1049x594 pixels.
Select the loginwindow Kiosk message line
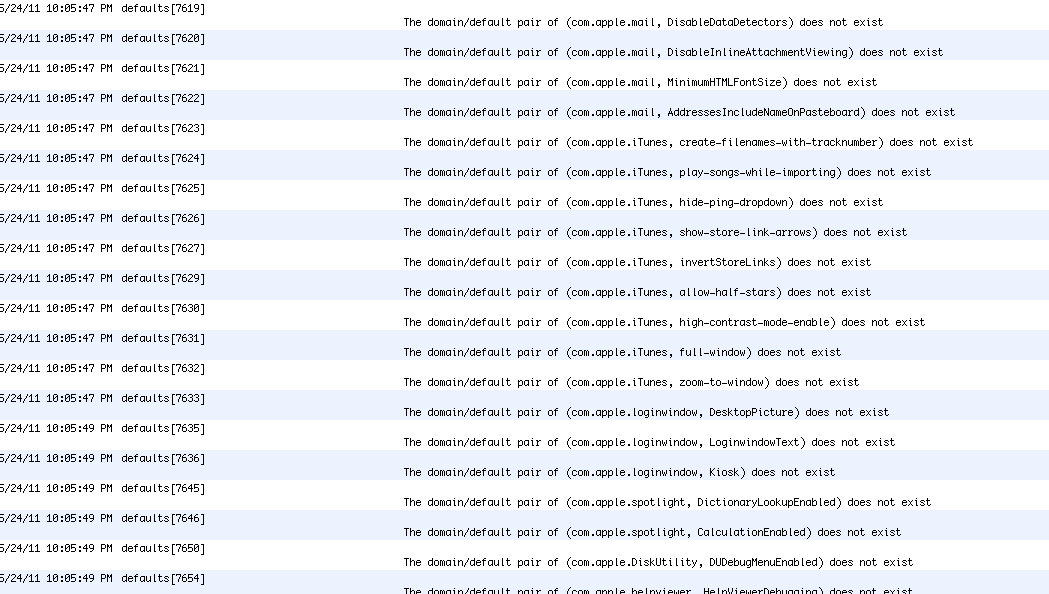pos(619,473)
